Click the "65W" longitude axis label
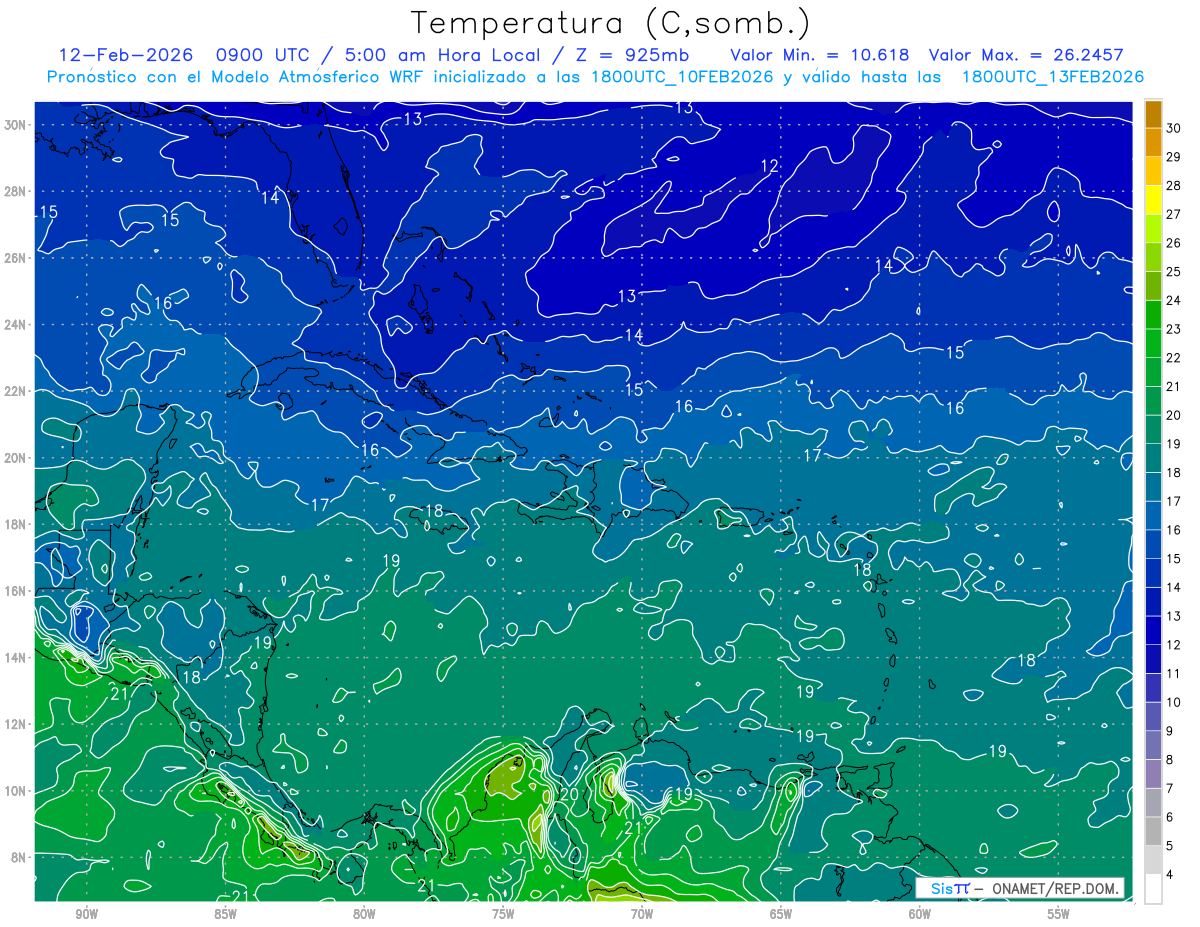1200x927 pixels. point(781,914)
